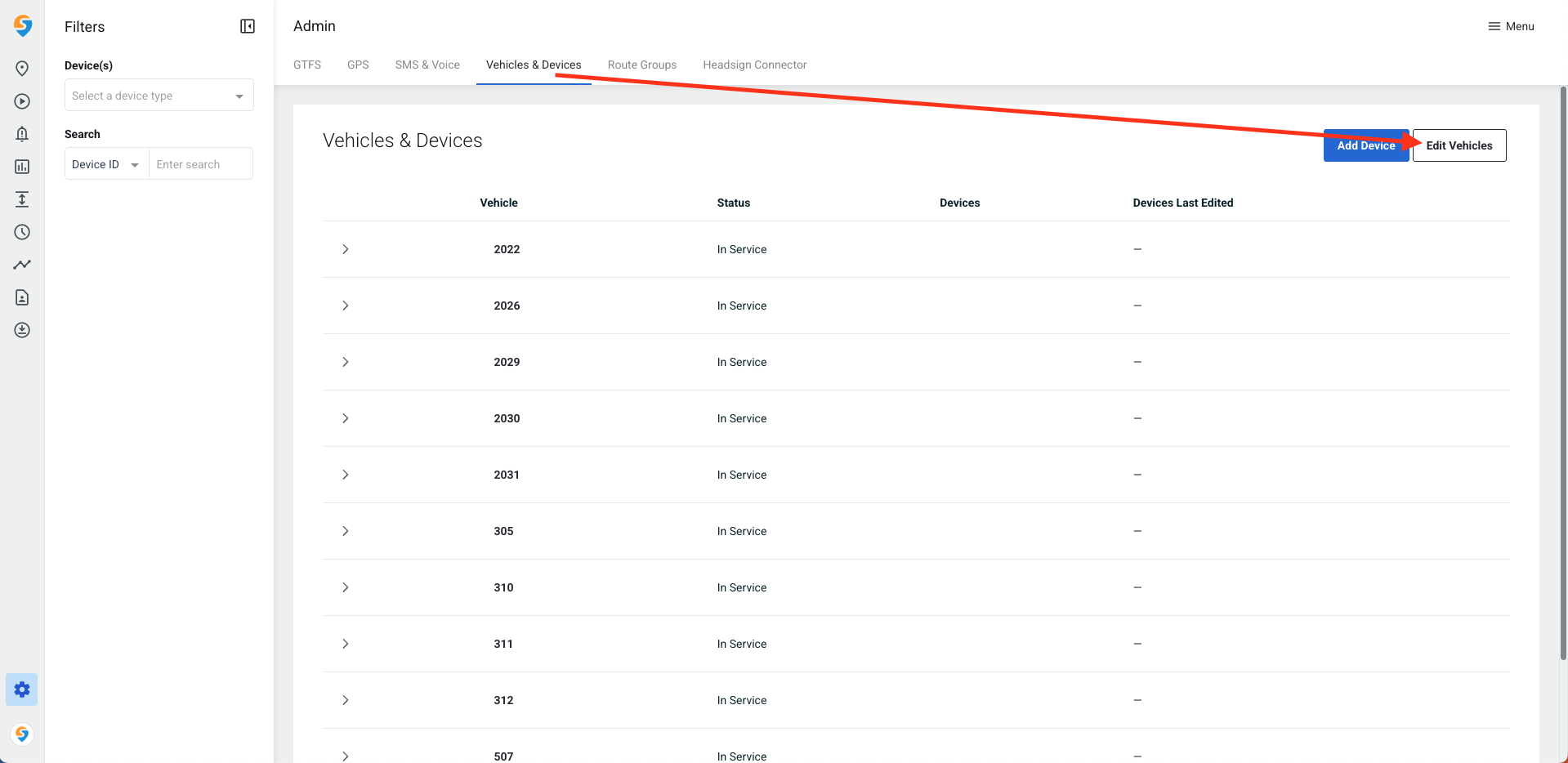Open the alerts bell icon
The height and width of the screenshot is (763, 1568).
[x=22, y=134]
